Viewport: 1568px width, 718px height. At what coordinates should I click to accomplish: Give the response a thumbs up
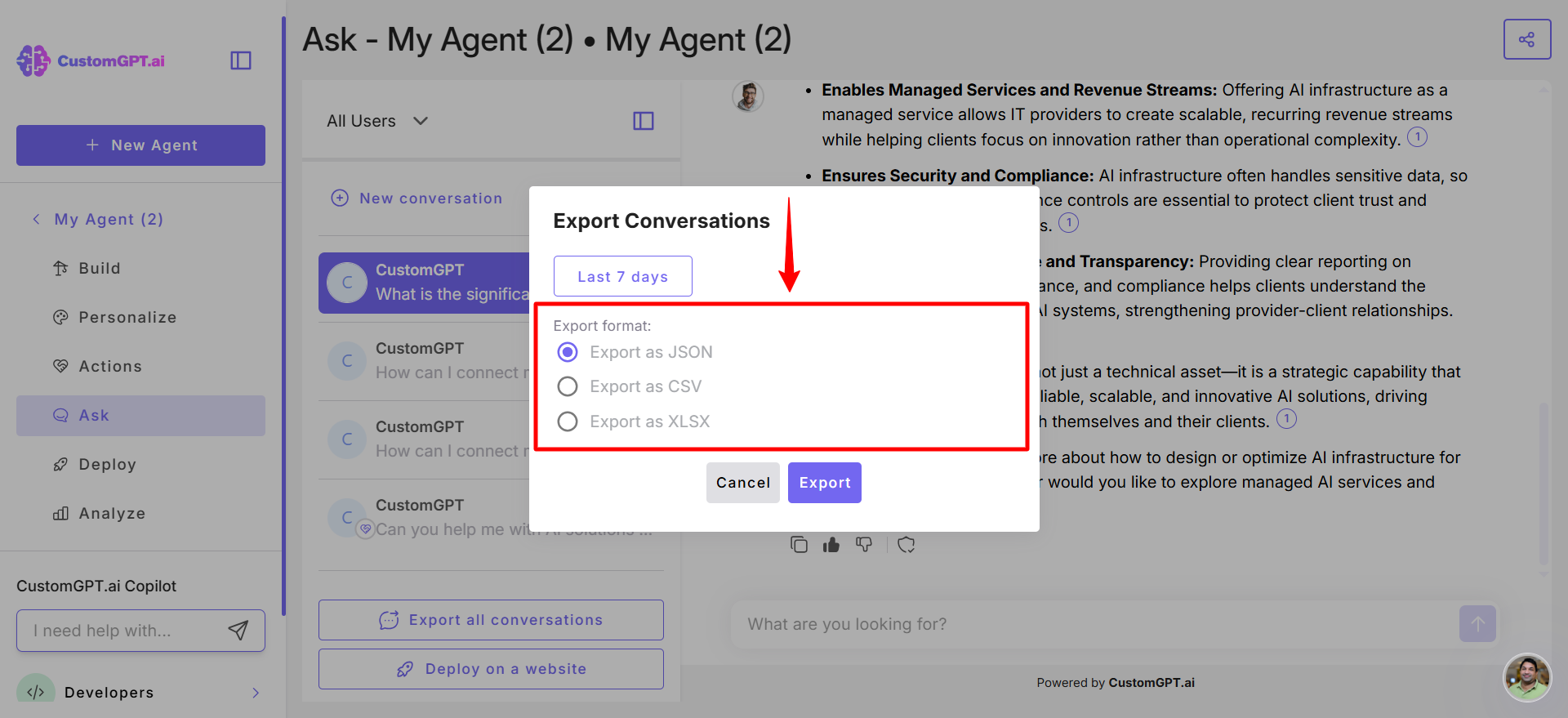831,544
